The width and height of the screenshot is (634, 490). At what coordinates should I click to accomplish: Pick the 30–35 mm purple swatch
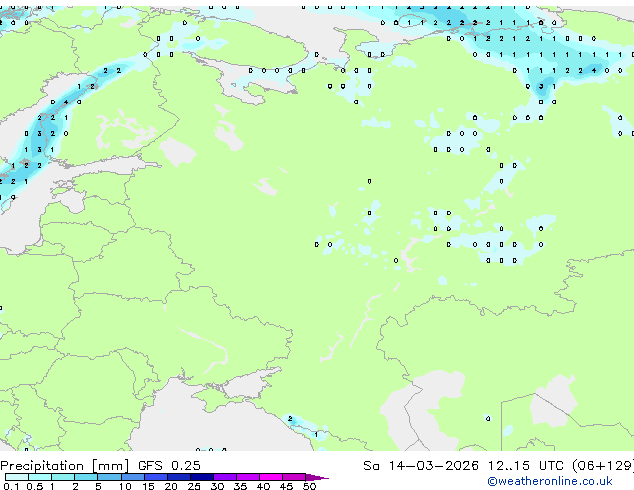tap(225, 477)
